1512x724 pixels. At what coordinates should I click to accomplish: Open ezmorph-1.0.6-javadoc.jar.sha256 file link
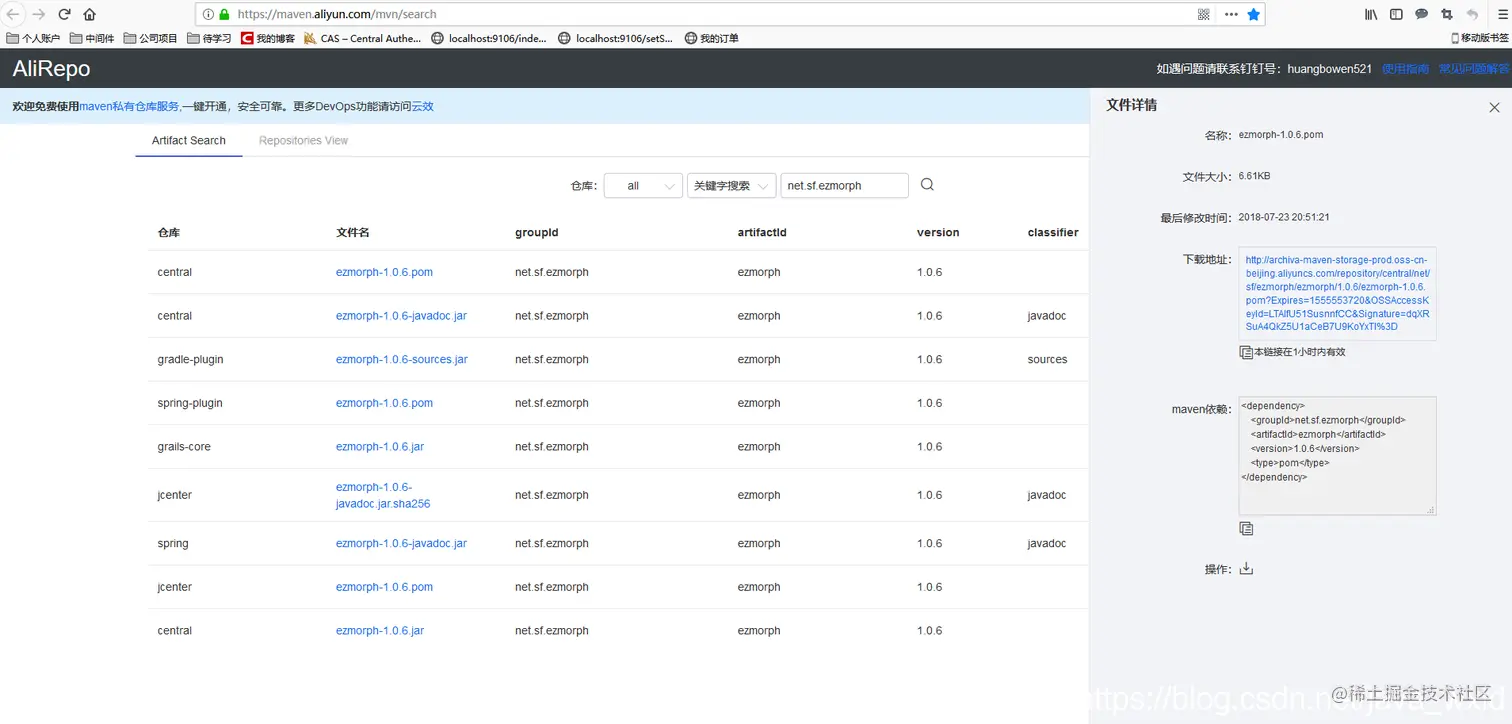point(383,495)
